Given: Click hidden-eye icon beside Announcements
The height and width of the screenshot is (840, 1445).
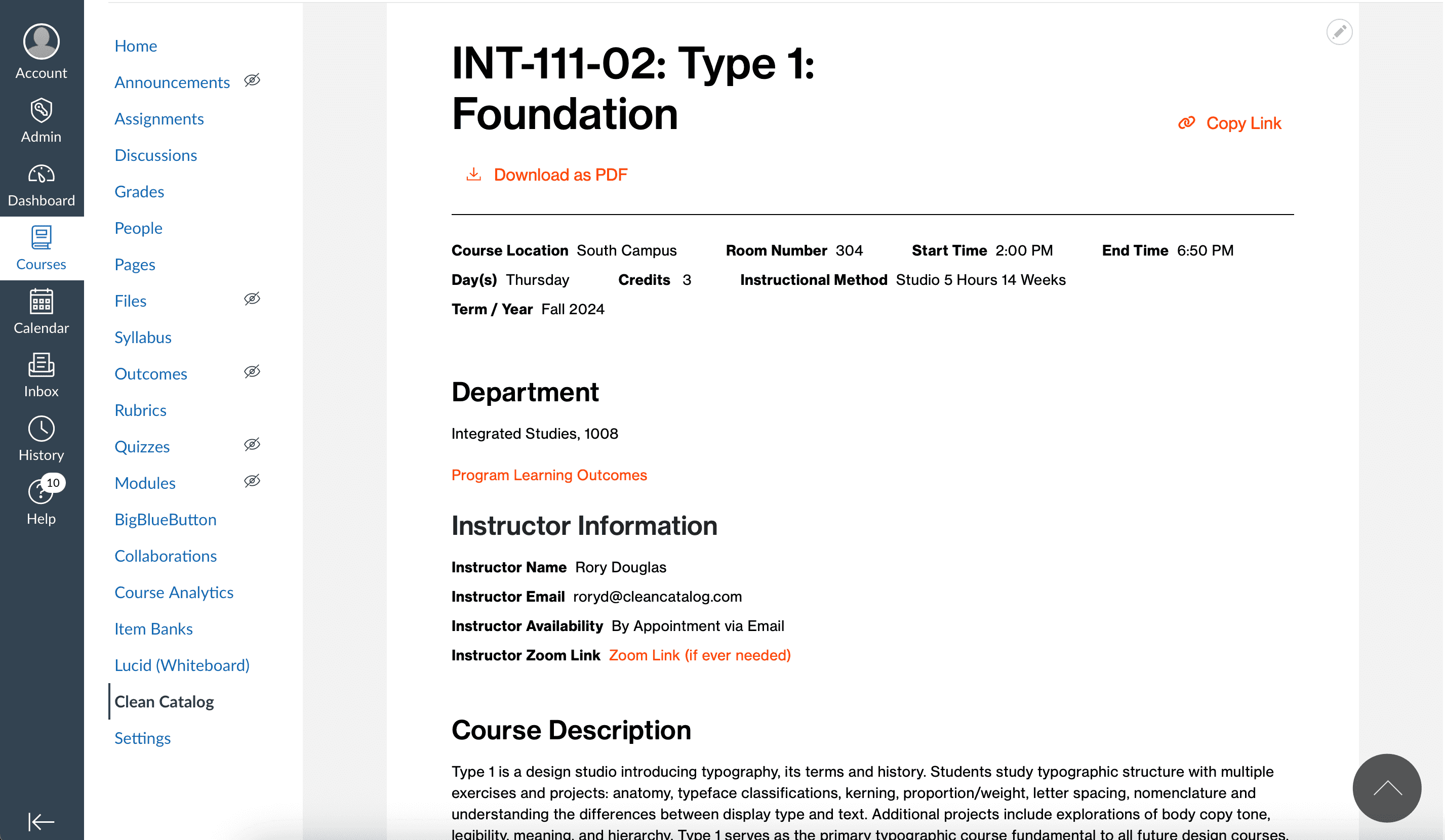Looking at the screenshot, I should 252,80.
